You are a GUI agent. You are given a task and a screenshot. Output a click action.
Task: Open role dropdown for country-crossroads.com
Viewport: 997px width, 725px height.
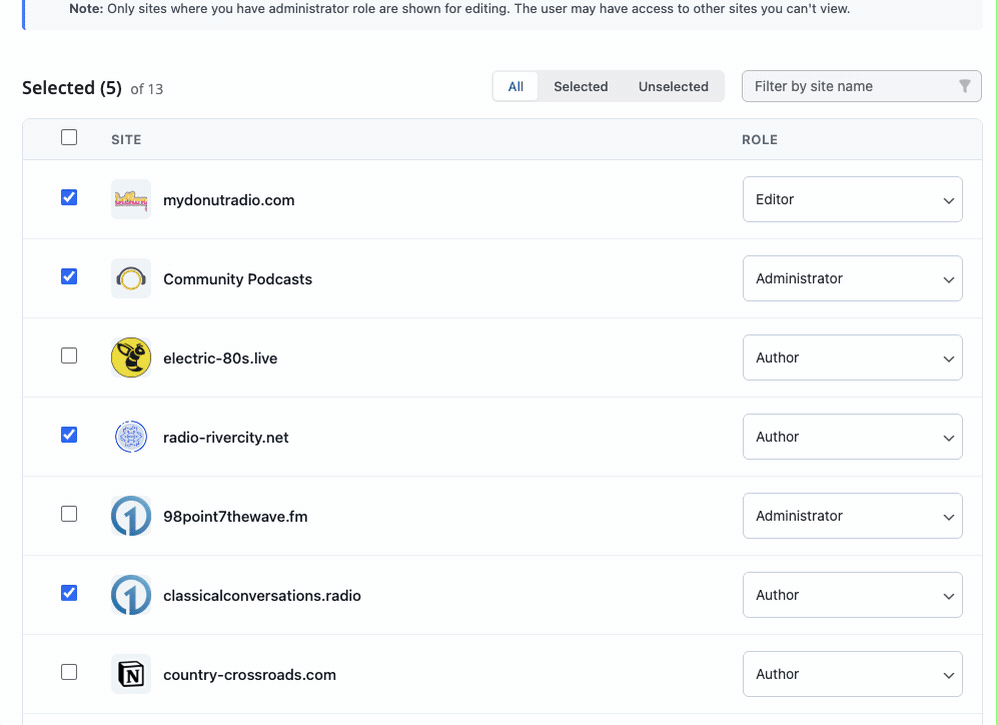pyautogui.click(x=852, y=674)
